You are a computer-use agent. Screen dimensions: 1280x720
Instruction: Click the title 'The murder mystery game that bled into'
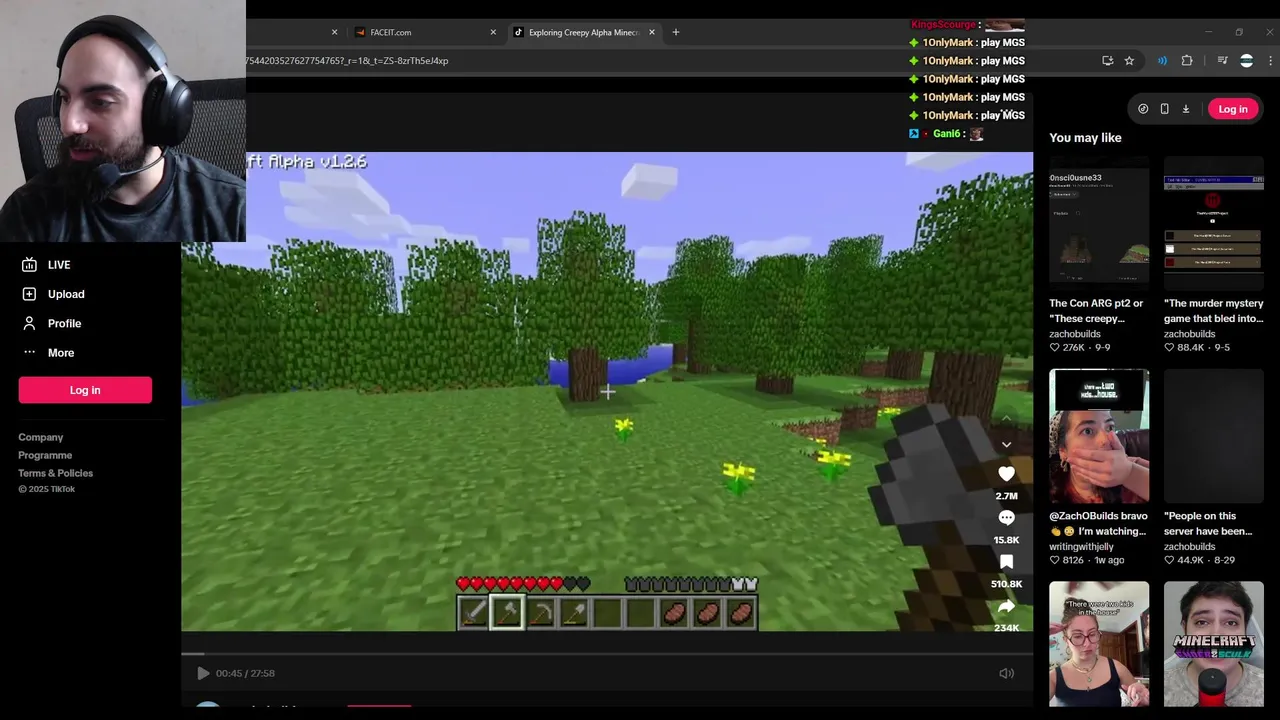(x=1213, y=311)
